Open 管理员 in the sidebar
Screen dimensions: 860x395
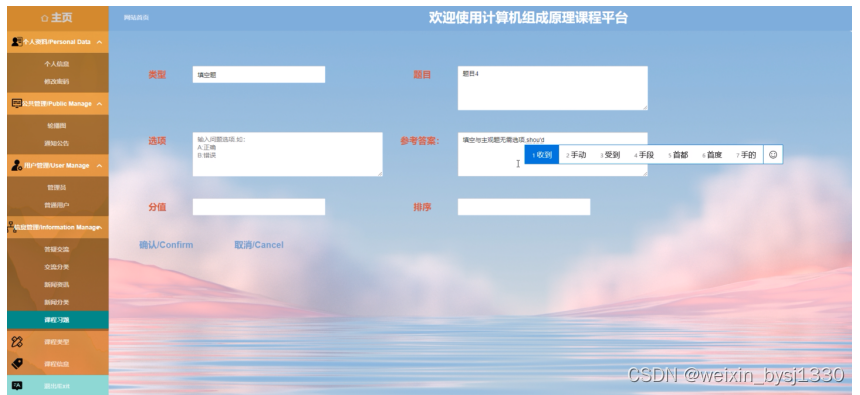(57, 188)
